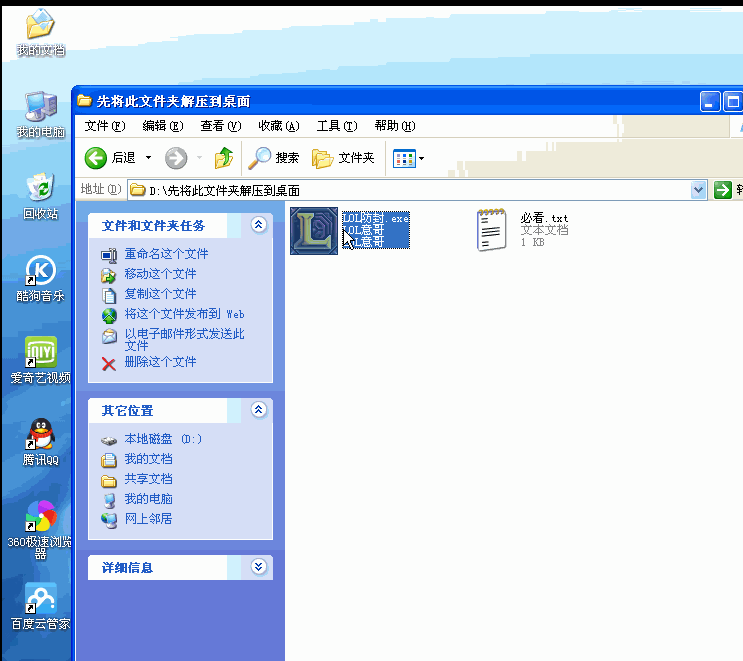Open the 文件(F) menu

click(105, 126)
